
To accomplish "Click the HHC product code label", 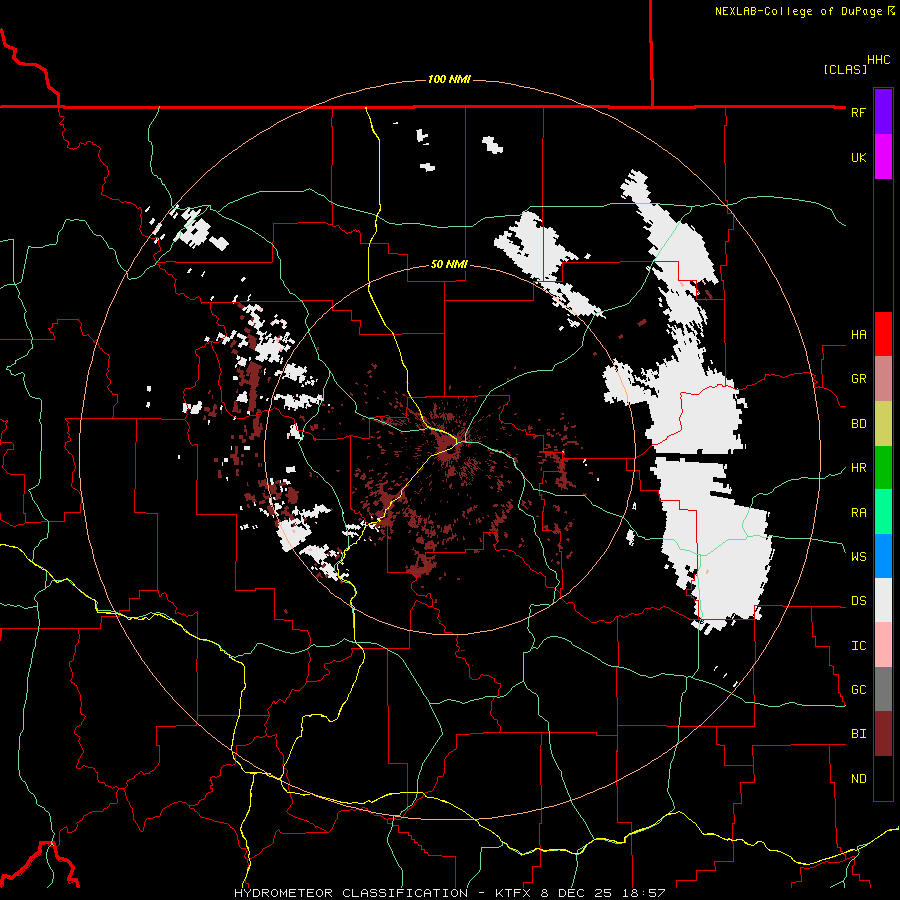I will point(878,60).
